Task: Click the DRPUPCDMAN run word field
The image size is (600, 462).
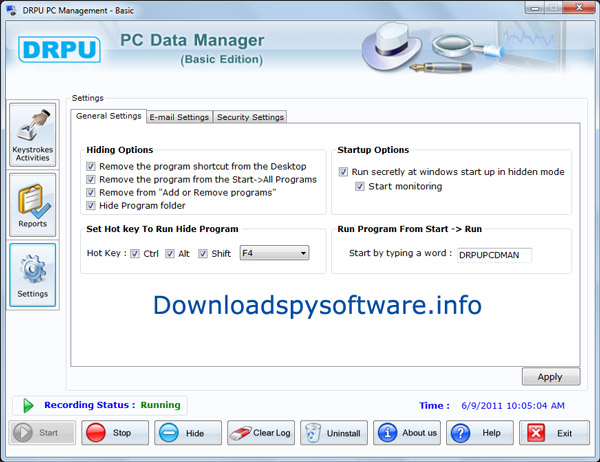Action: [494, 255]
